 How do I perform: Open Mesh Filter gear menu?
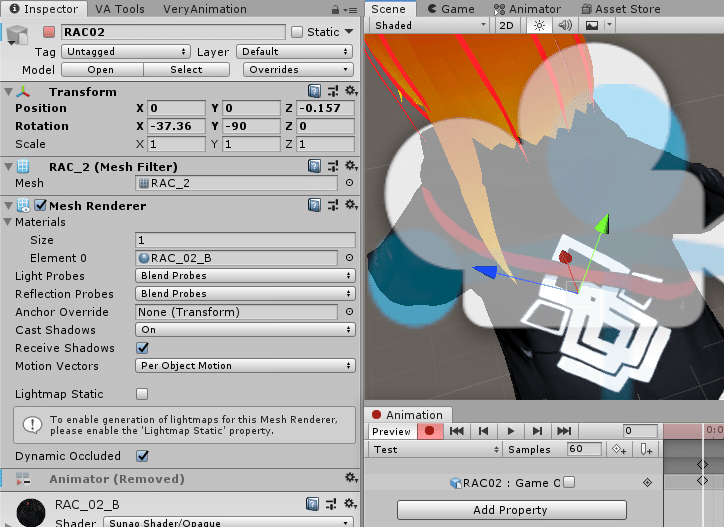tap(351, 165)
